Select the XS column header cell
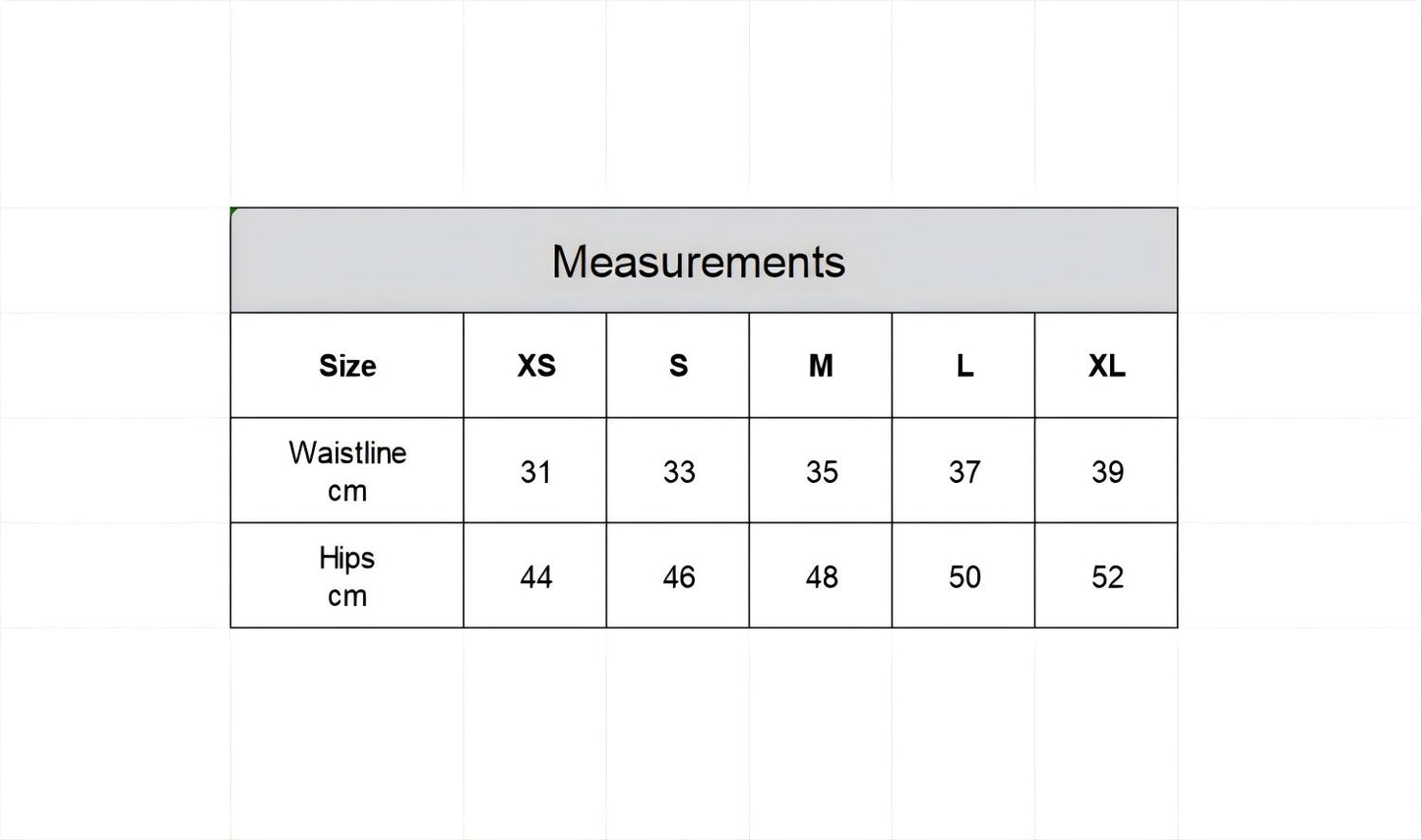This screenshot has height=840, width=1422. 535,366
